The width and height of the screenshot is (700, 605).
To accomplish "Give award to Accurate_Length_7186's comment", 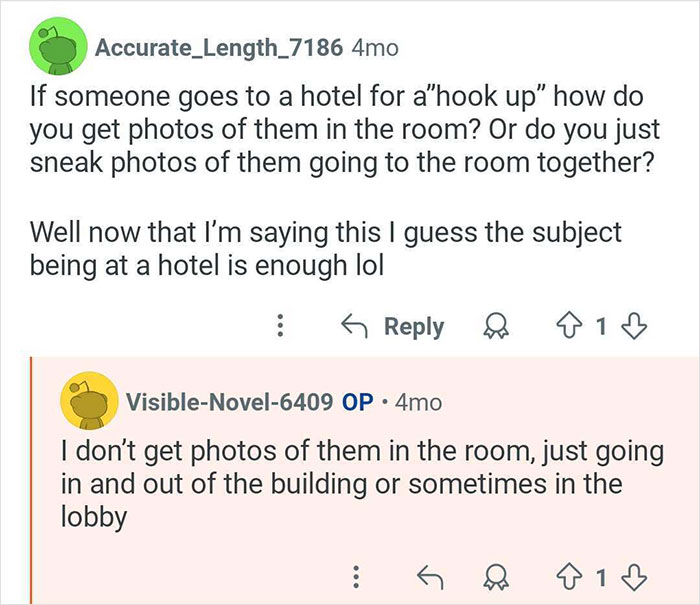I will click(x=496, y=327).
